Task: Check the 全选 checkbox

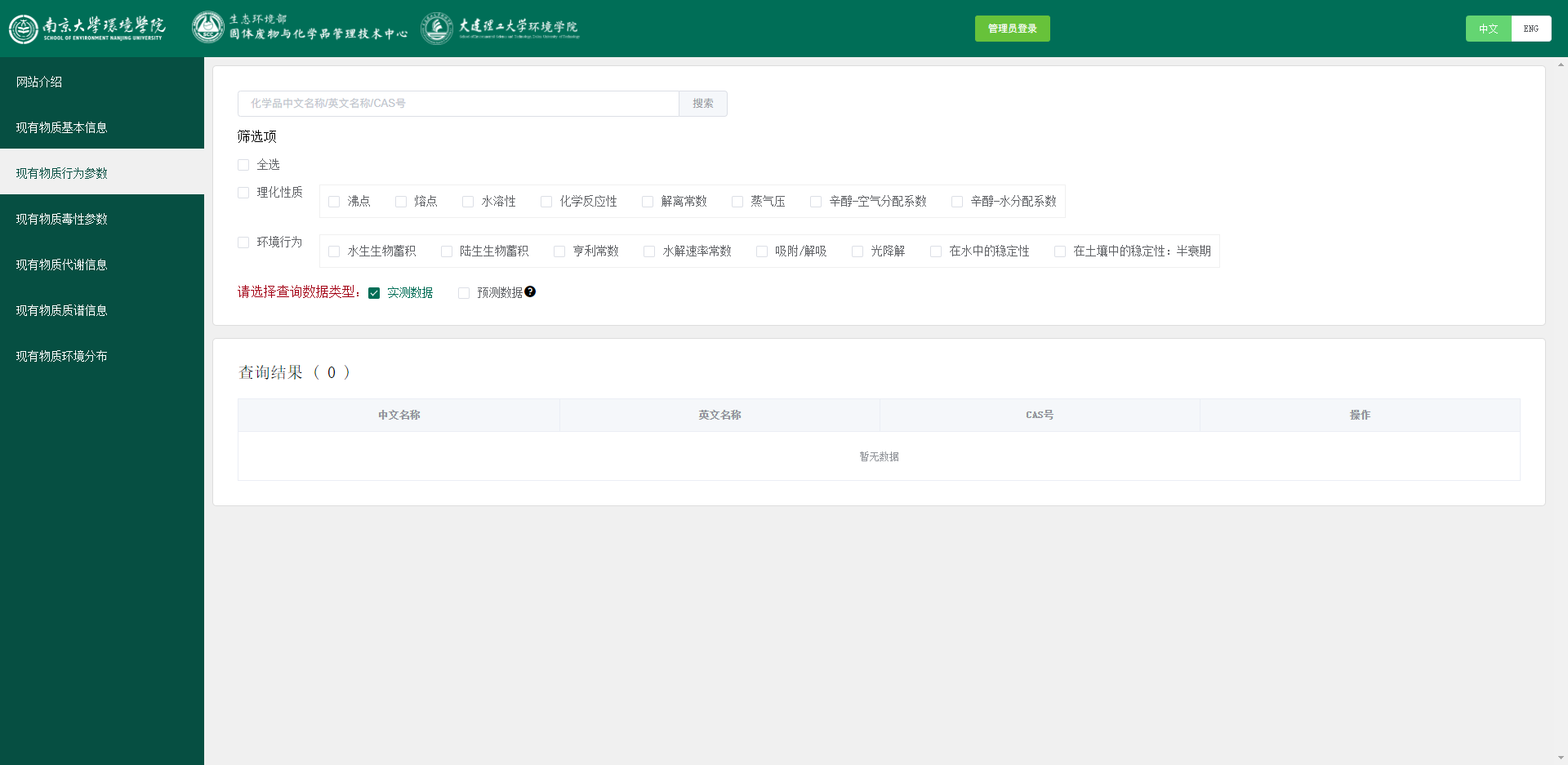Action: 243,165
